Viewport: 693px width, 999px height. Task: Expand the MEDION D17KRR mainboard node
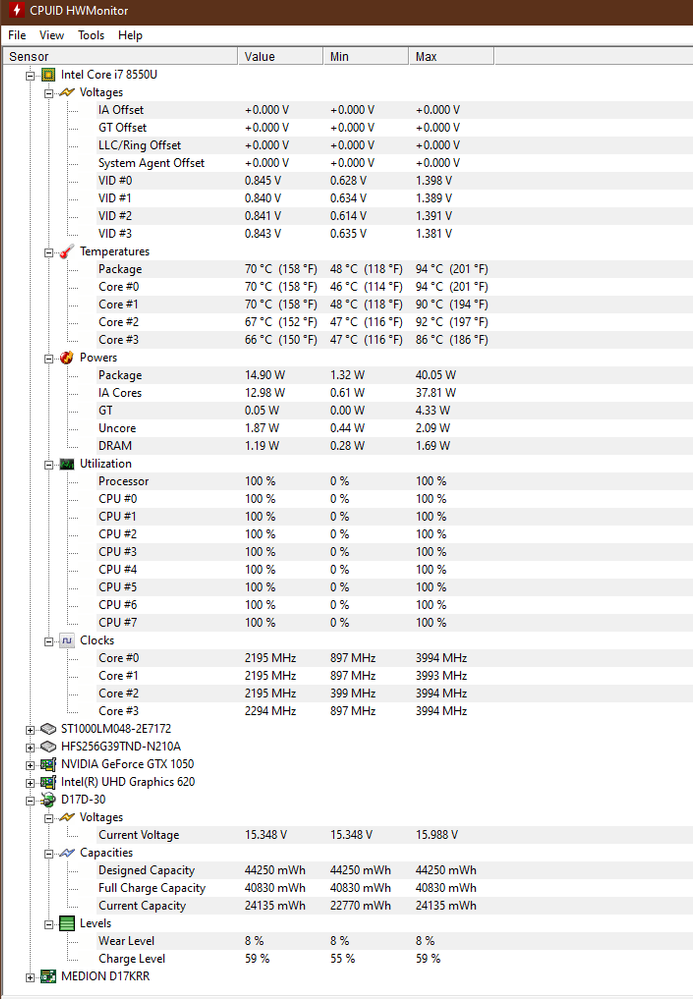tap(31, 977)
